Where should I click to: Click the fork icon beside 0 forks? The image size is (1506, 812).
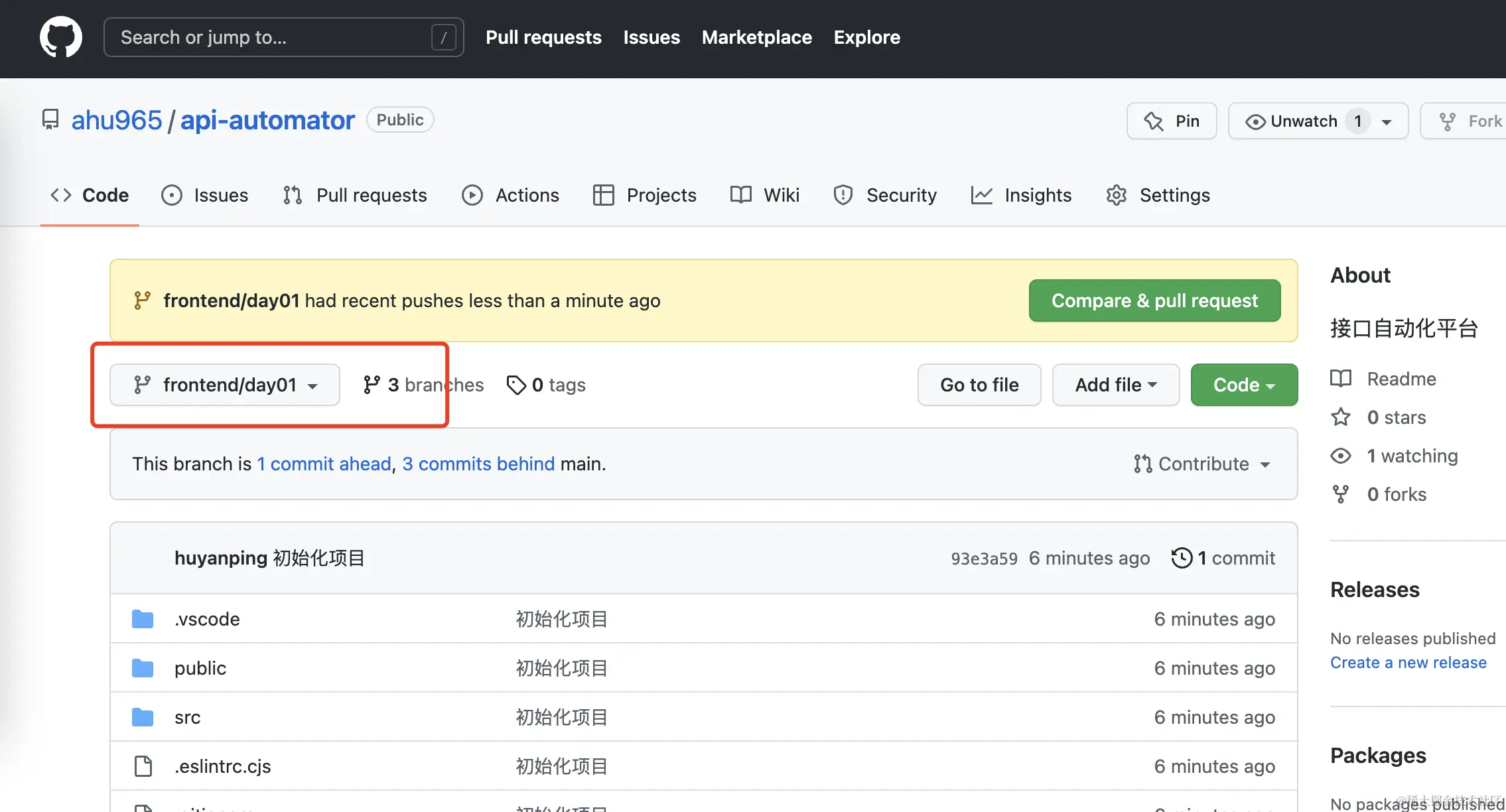pyautogui.click(x=1341, y=494)
